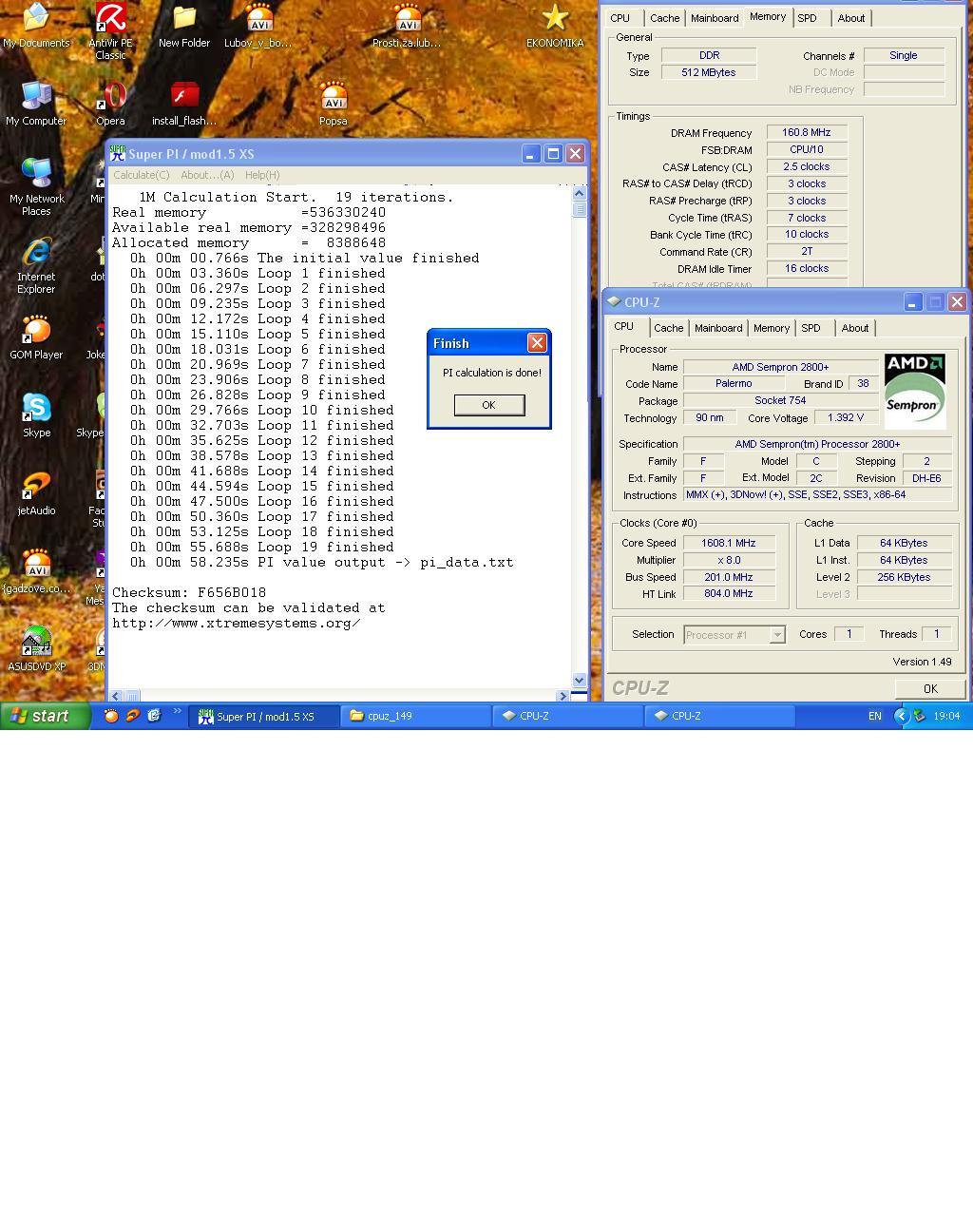Switch to About tab in front CPU-Z

pos(855,328)
